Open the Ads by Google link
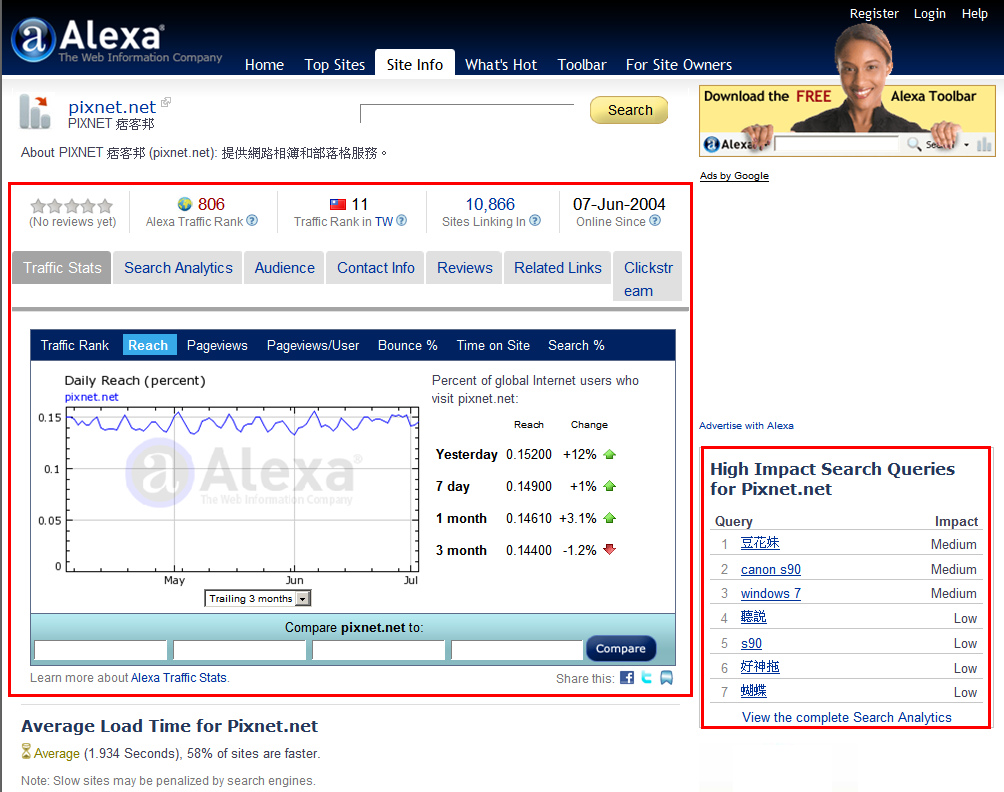Screen dimensions: 1004x792 point(734,175)
